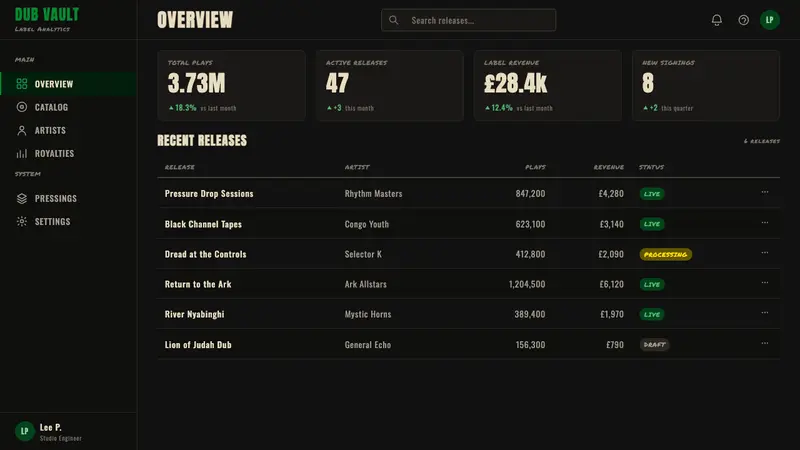This screenshot has width=800, height=450.
Task: Click the Catalog disc icon
Action: (x=21, y=107)
